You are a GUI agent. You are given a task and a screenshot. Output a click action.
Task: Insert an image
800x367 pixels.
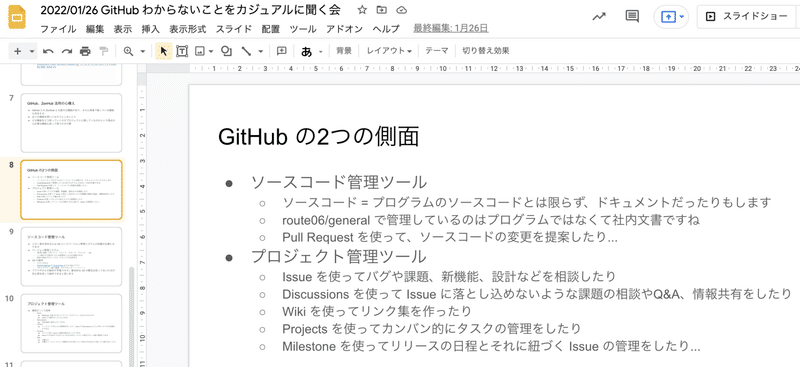199,51
